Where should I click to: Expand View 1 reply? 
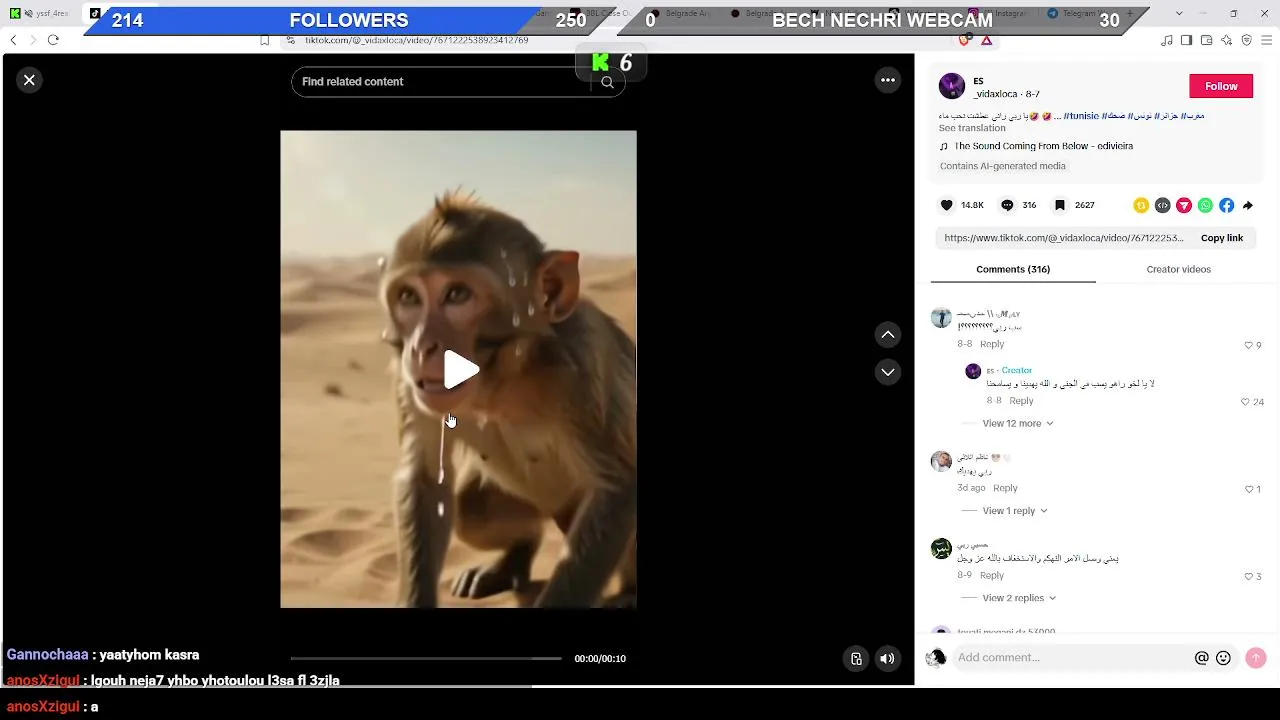click(1015, 511)
